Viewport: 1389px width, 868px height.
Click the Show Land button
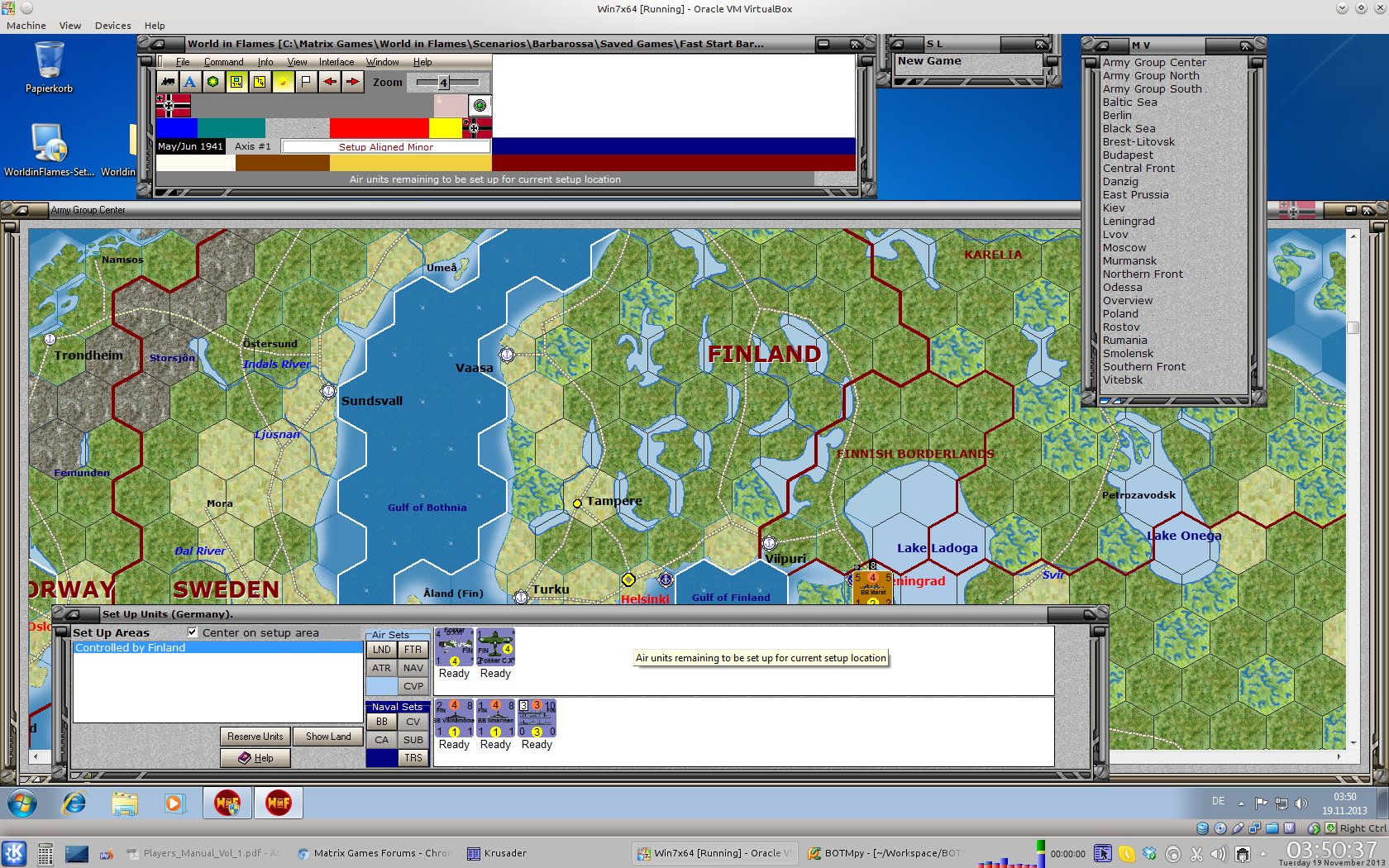[328, 737]
